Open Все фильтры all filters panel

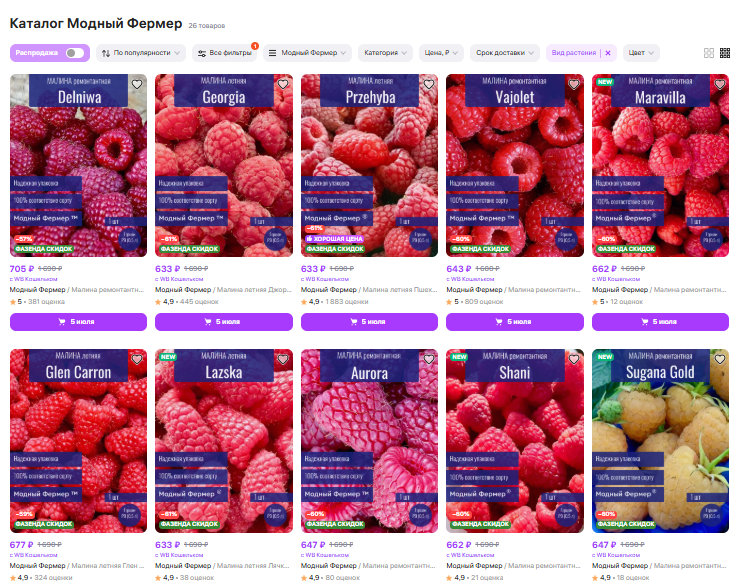pos(225,53)
